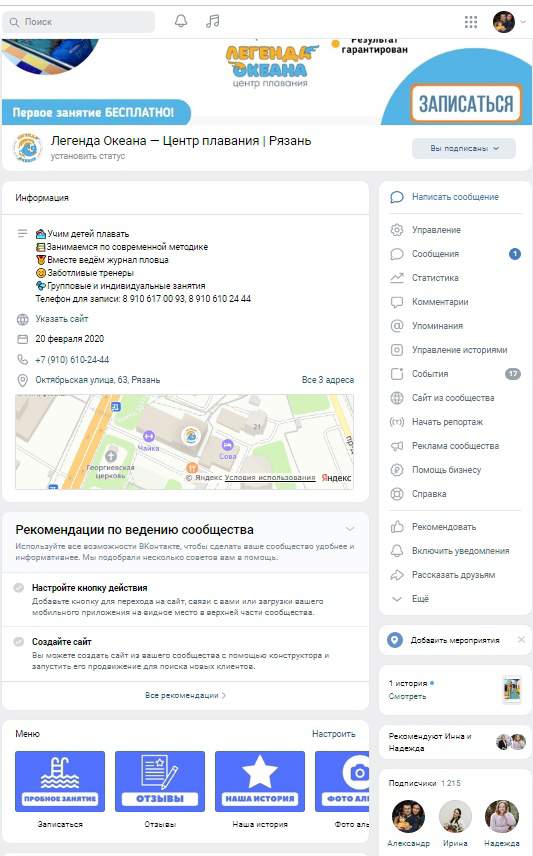Click установить статус under community name
The image size is (533, 856).
point(88,156)
